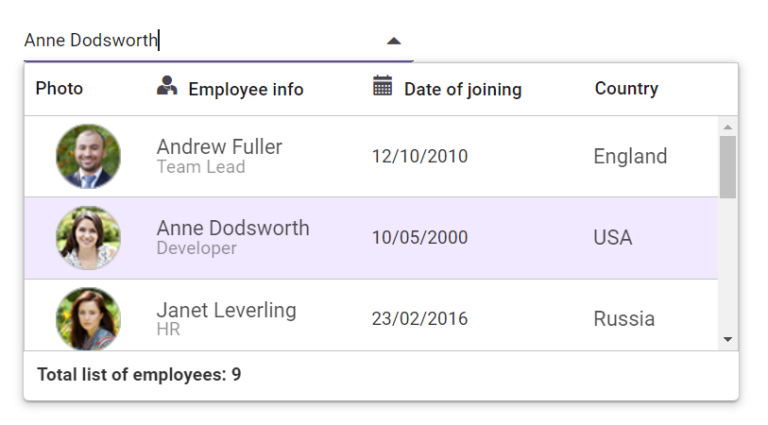The image size is (768, 425).
Task: Click the England country cell
Action: [x=630, y=156]
